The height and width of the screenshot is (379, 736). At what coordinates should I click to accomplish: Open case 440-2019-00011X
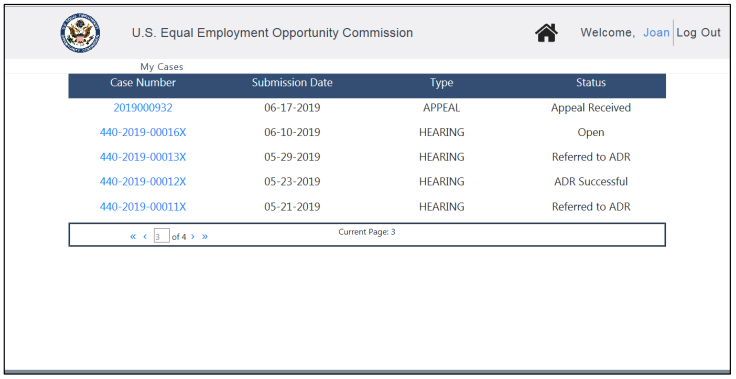pos(143,207)
